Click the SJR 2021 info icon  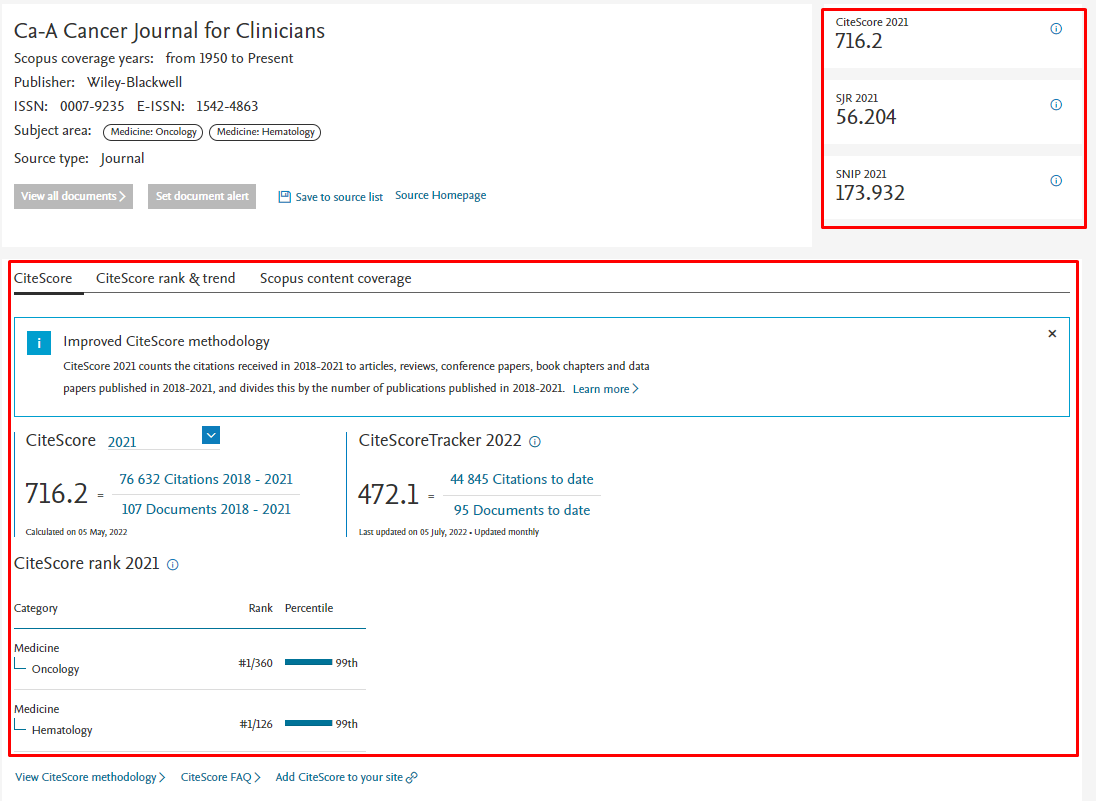click(x=1055, y=104)
